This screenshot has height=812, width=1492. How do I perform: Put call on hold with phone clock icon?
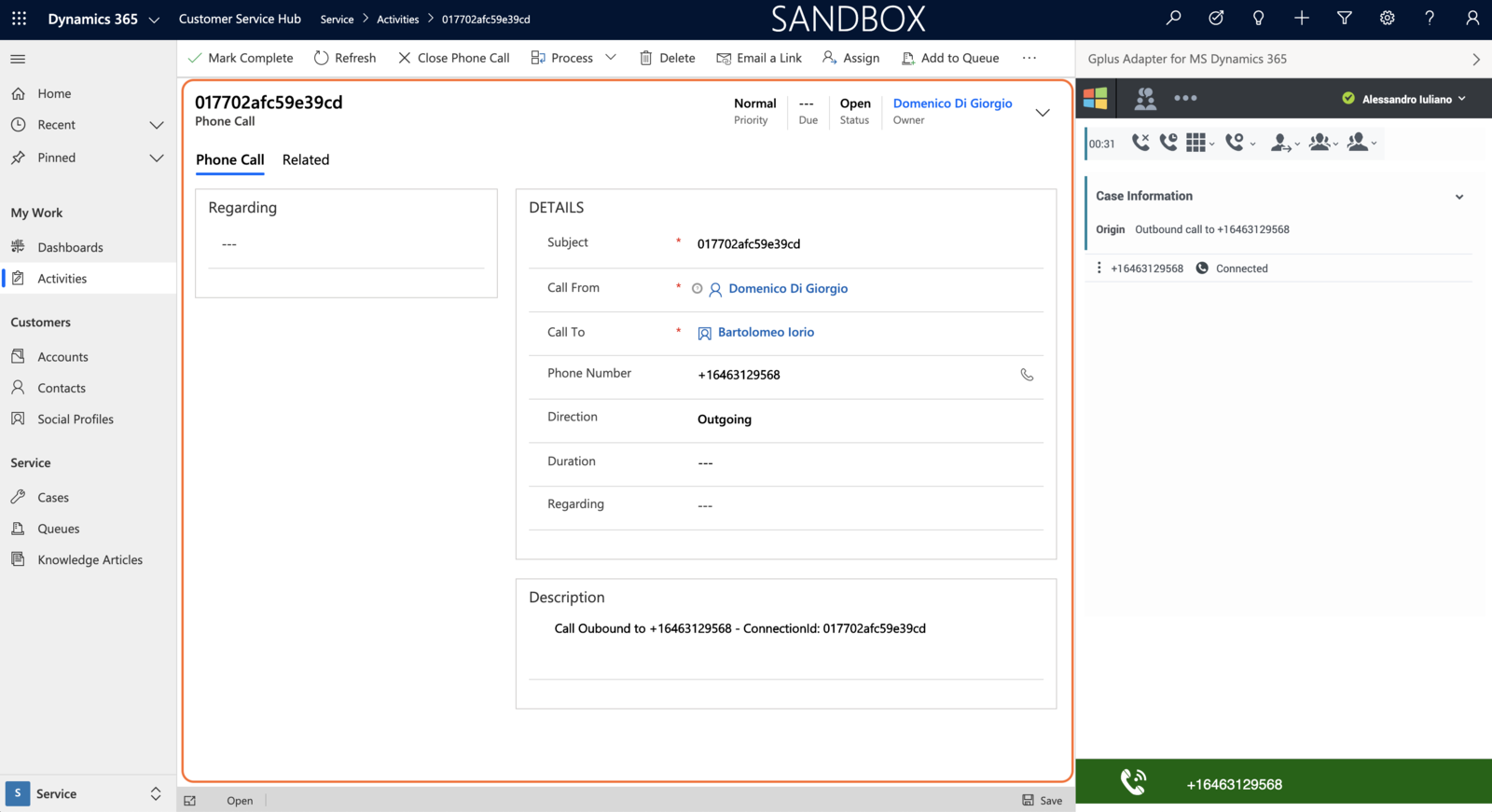(x=1168, y=143)
